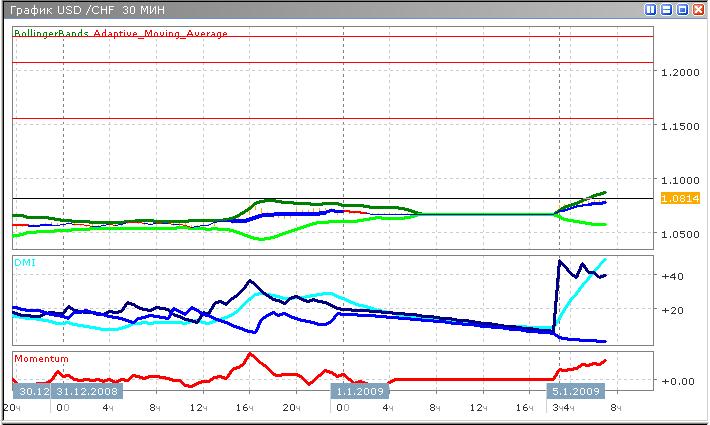Click the 1.0500 price axis label
Screen dimensions: 710x425
click(x=680, y=234)
